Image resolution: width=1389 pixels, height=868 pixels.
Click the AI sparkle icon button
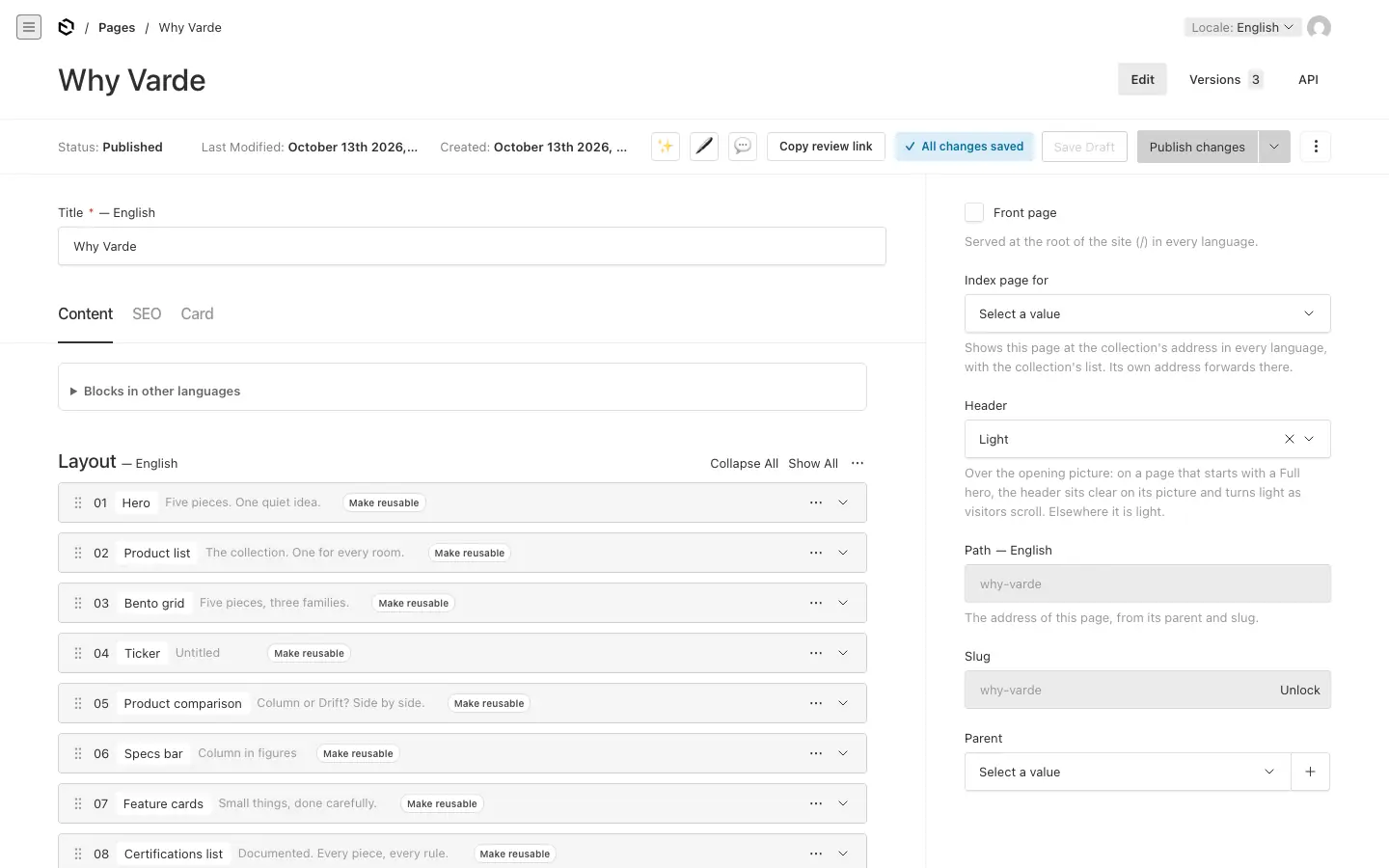666,147
